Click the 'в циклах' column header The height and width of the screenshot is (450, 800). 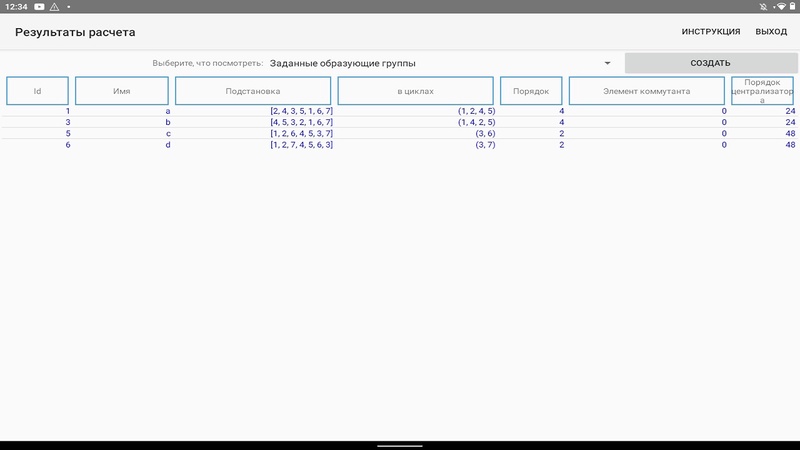pyautogui.click(x=415, y=91)
